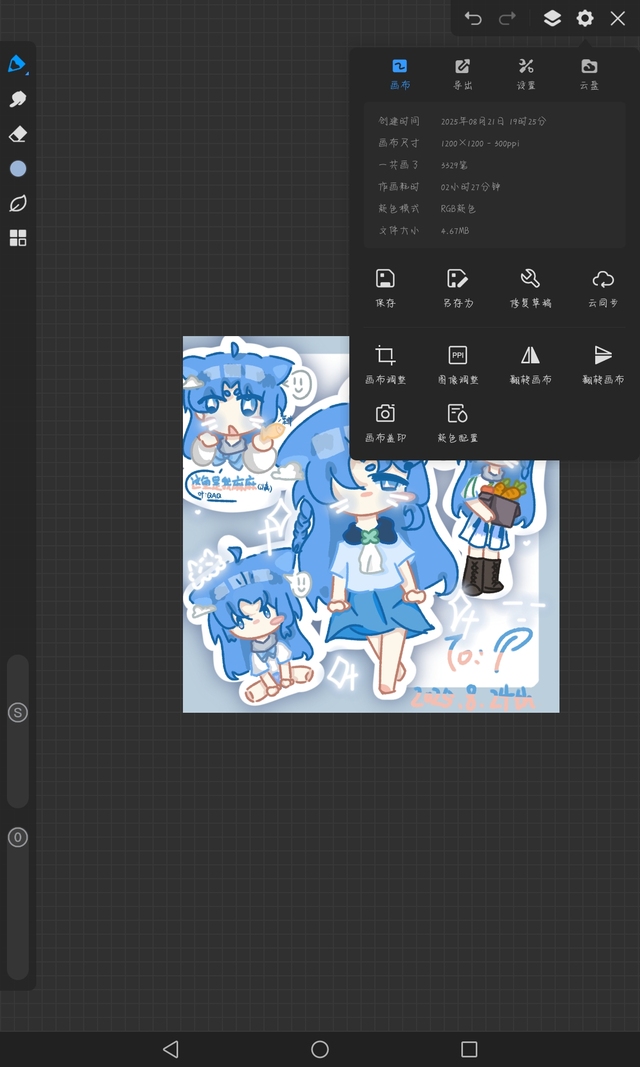Screen dimensions: 640x1067
Task: Click 另存为 to save as
Action: pos(457,286)
